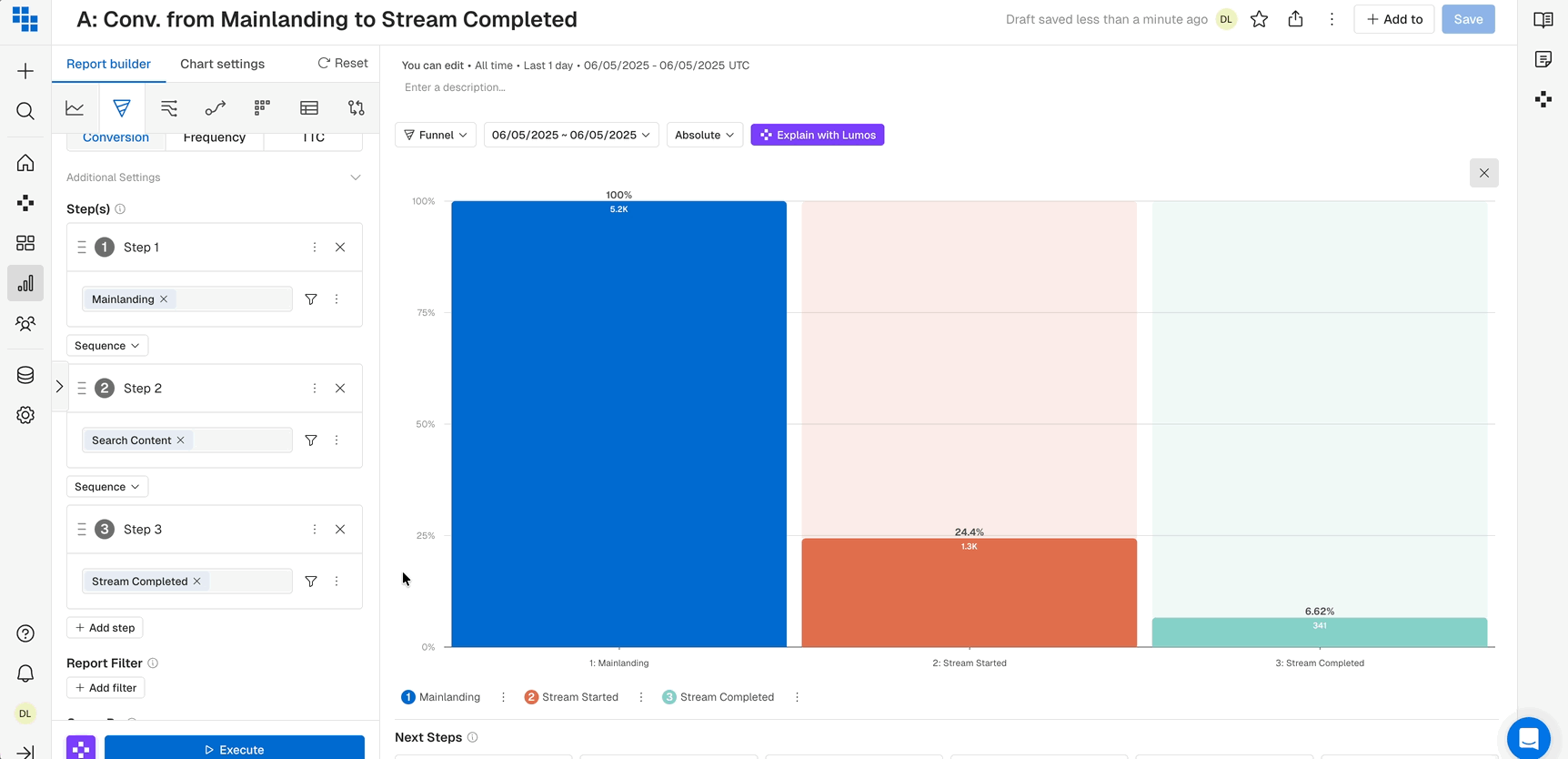Open the users/cohorts icon in sidebar
The width and height of the screenshot is (1568, 759).
point(25,323)
